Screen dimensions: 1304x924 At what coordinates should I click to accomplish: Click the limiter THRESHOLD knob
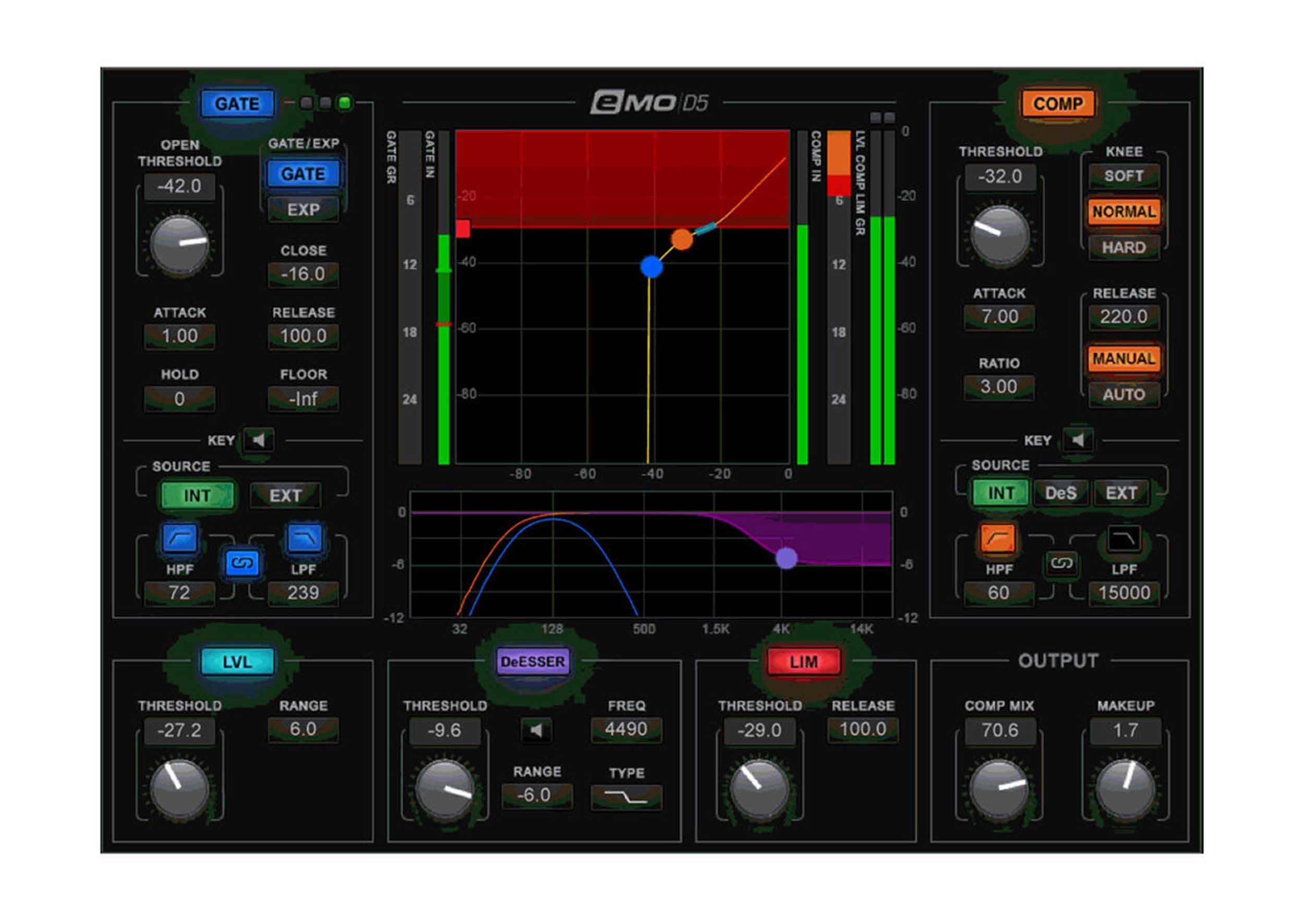tap(759, 789)
